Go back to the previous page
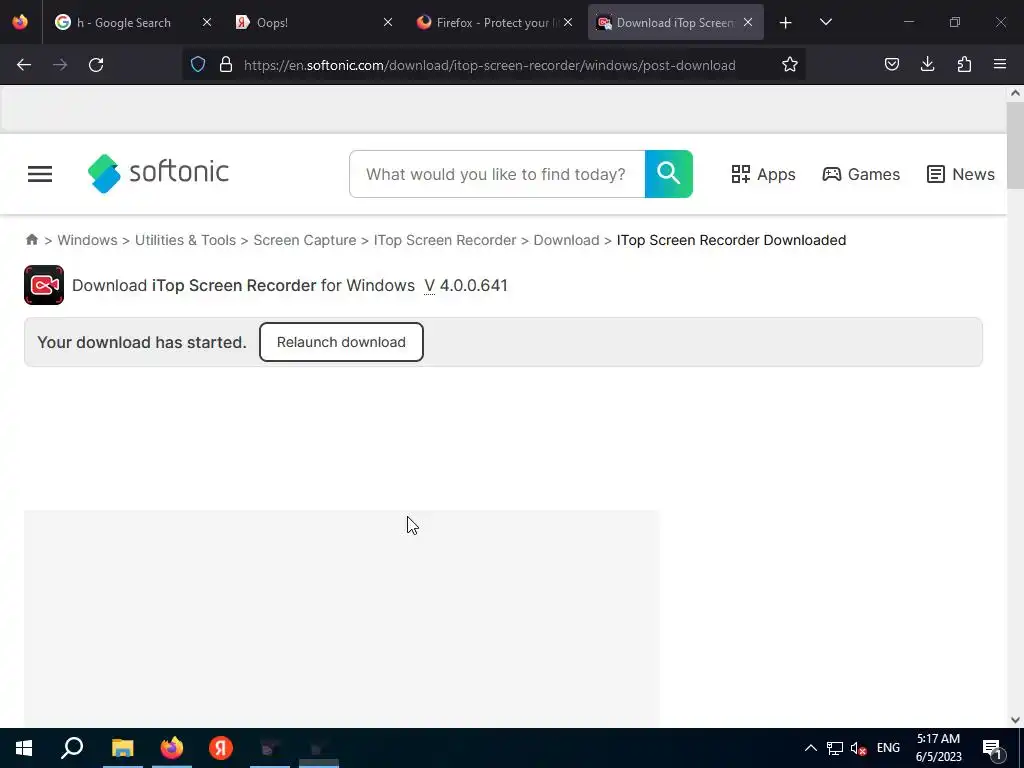The height and width of the screenshot is (768, 1024). (x=24, y=65)
